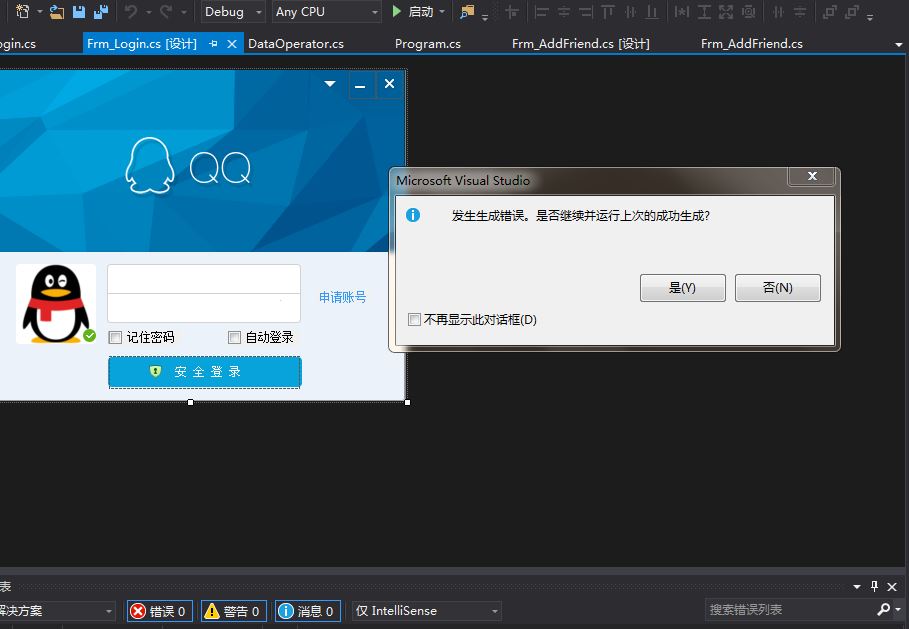The width and height of the screenshot is (909, 629).
Task: Click the Make Vertical Spacing Equal icon
Action: coord(800,12)
